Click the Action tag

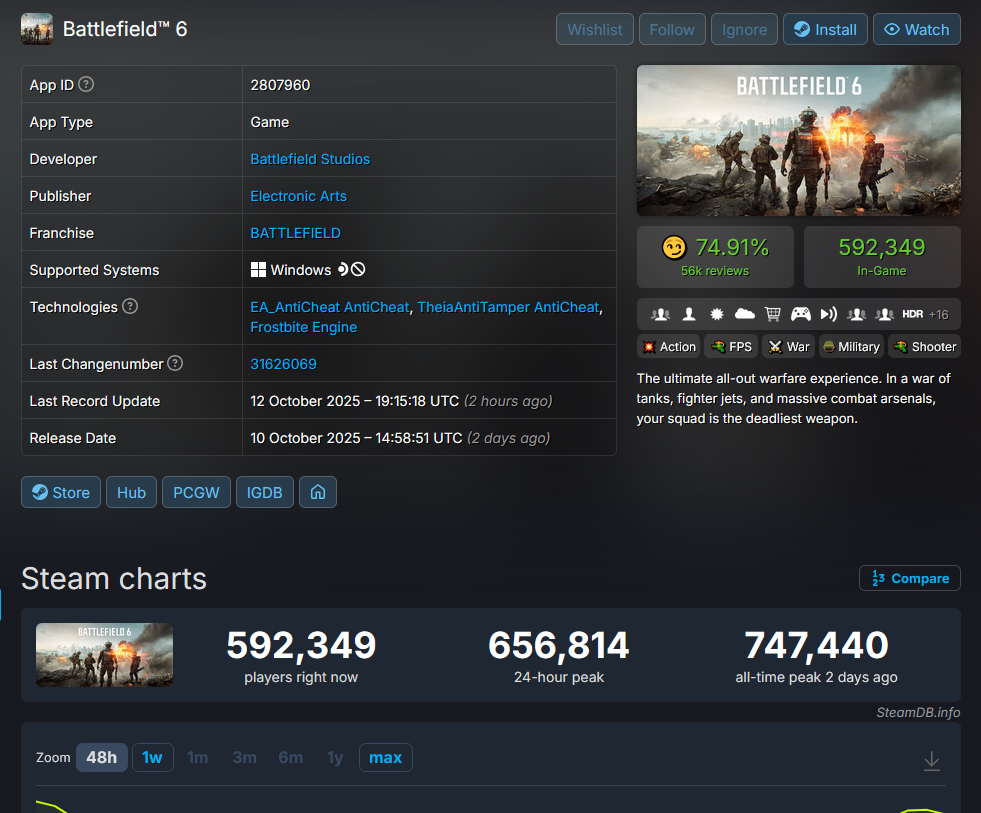click(x=669, y=347)
